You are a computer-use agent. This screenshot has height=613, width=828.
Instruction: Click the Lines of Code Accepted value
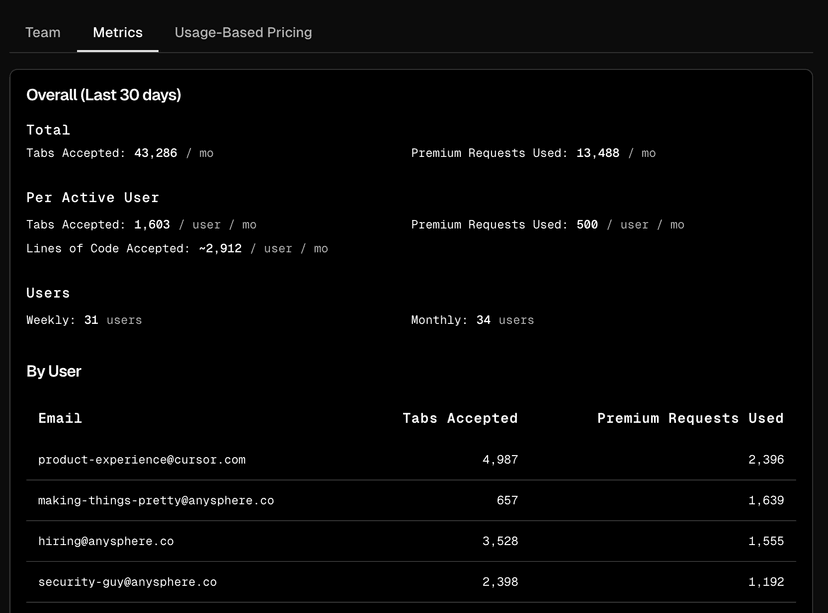219,249
